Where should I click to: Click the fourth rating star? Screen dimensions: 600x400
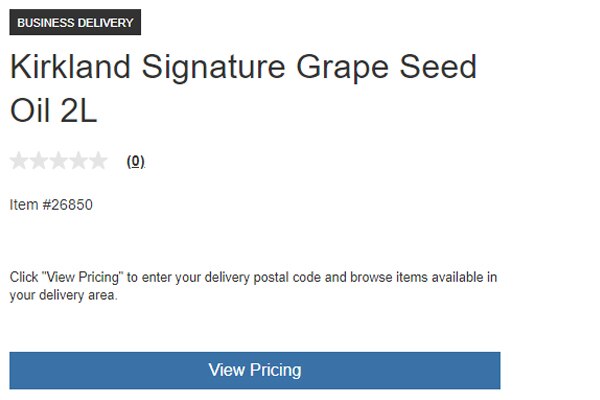78,161
